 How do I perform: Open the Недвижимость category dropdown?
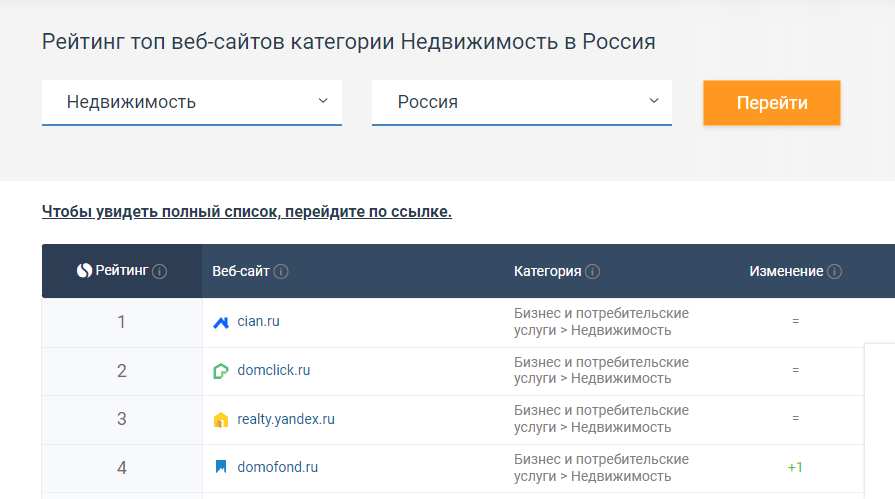[192, 102]
